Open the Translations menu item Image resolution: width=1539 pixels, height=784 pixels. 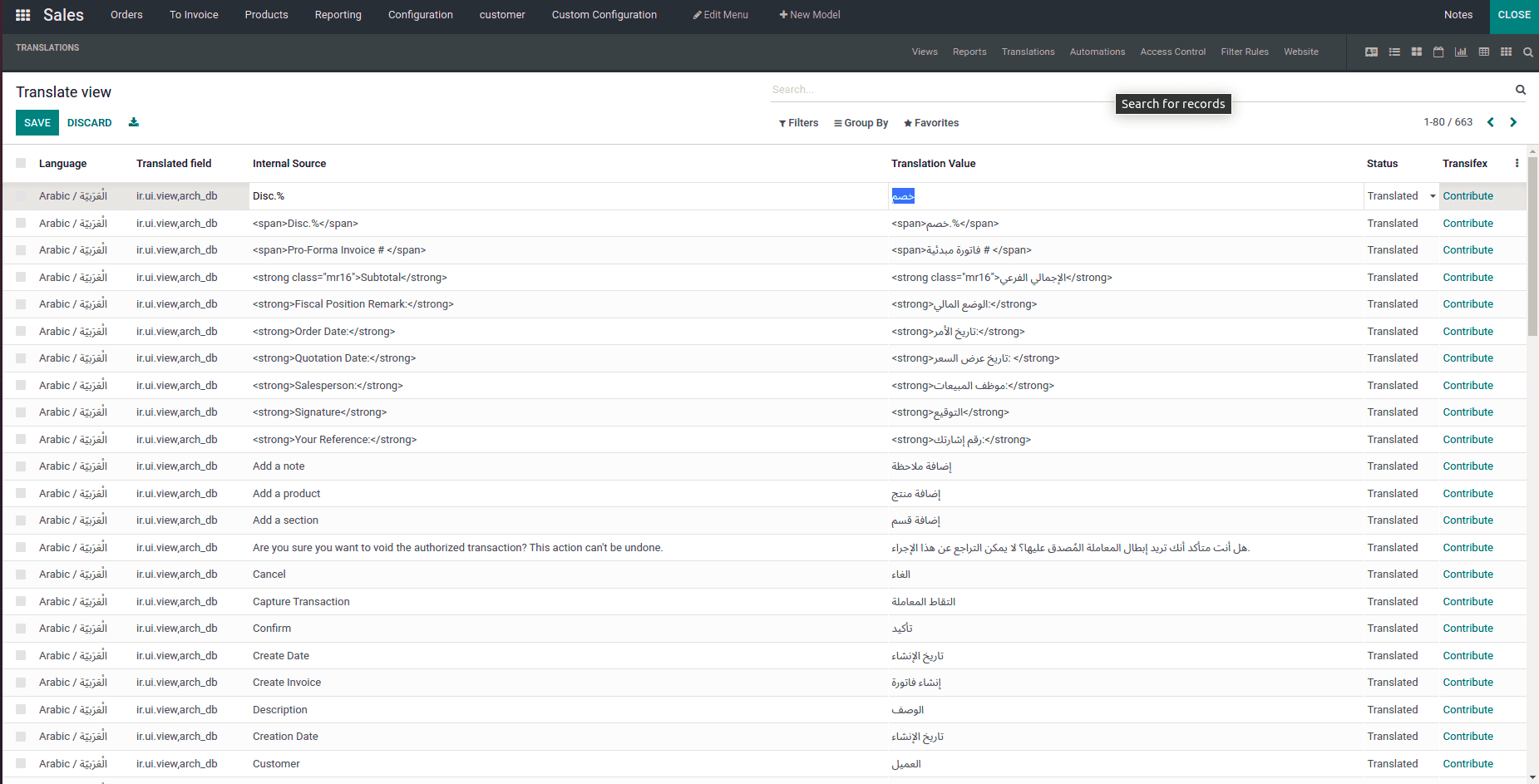click(1028, 52)
